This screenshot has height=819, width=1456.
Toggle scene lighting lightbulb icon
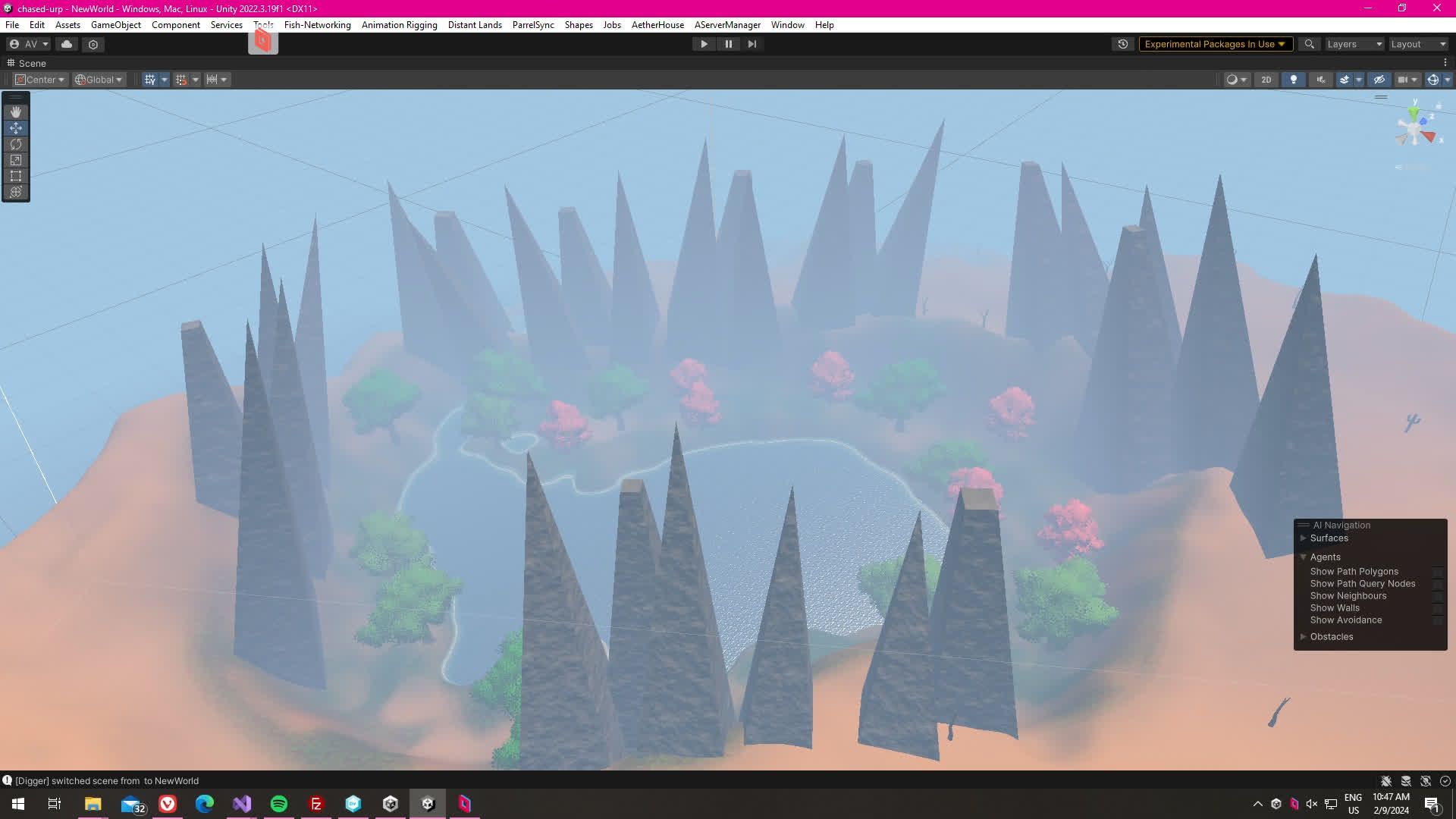[x=1294, y=80]
